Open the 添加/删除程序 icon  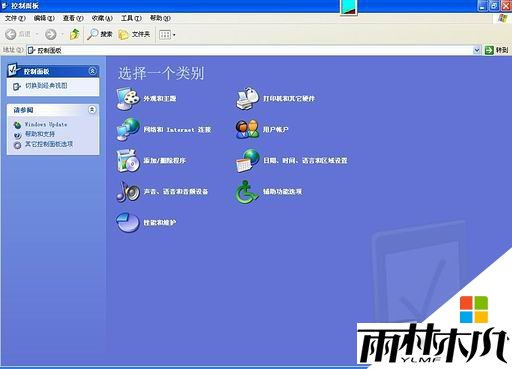127,160
